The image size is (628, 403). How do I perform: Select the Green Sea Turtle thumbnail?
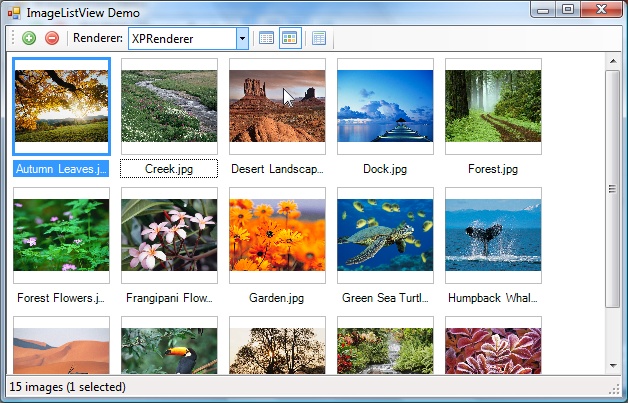click(385, 235)
